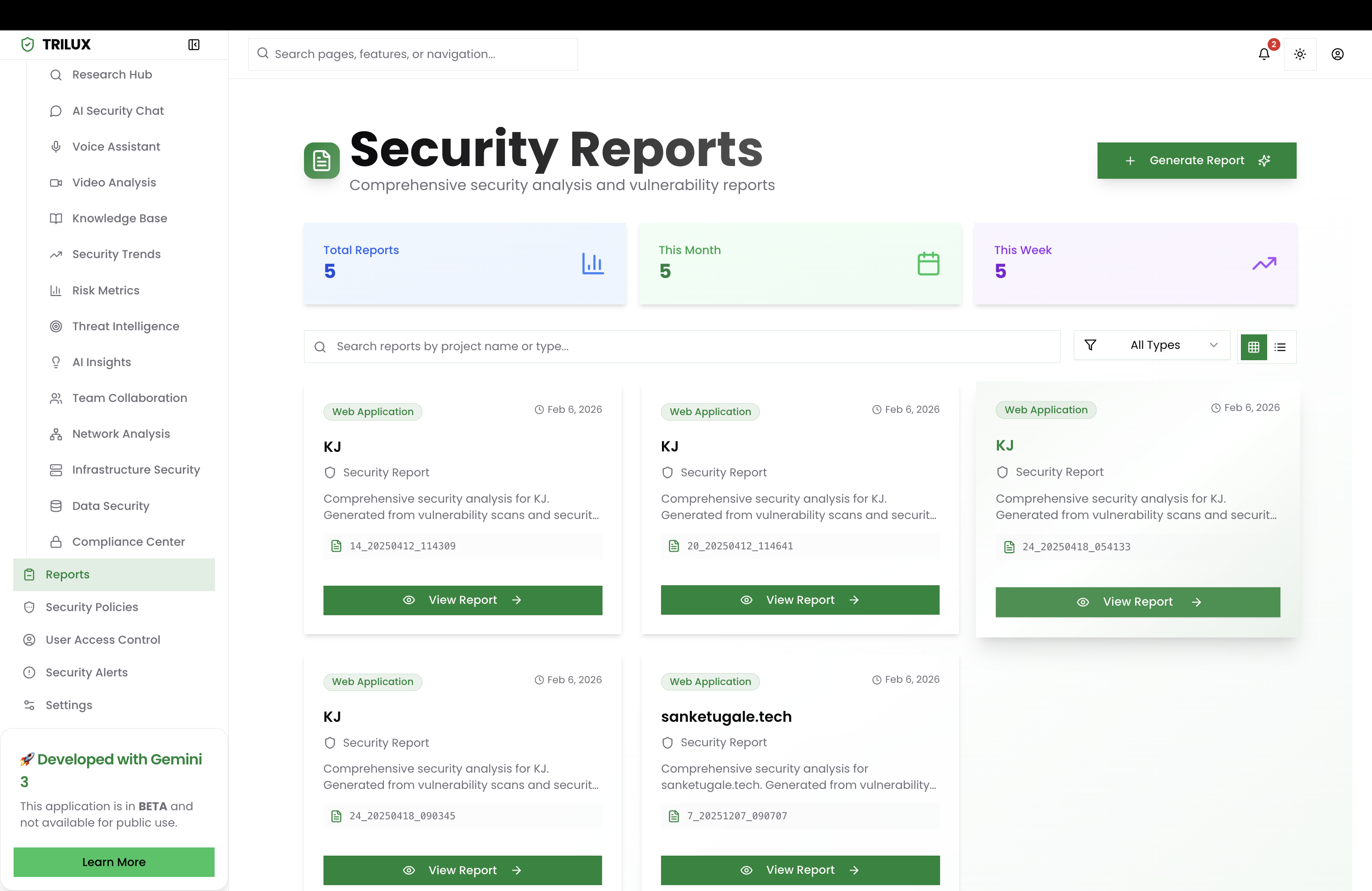1372x891 pixels.
Task: Click Total Reports bar chart icon
Action: [x=592, y=264]
